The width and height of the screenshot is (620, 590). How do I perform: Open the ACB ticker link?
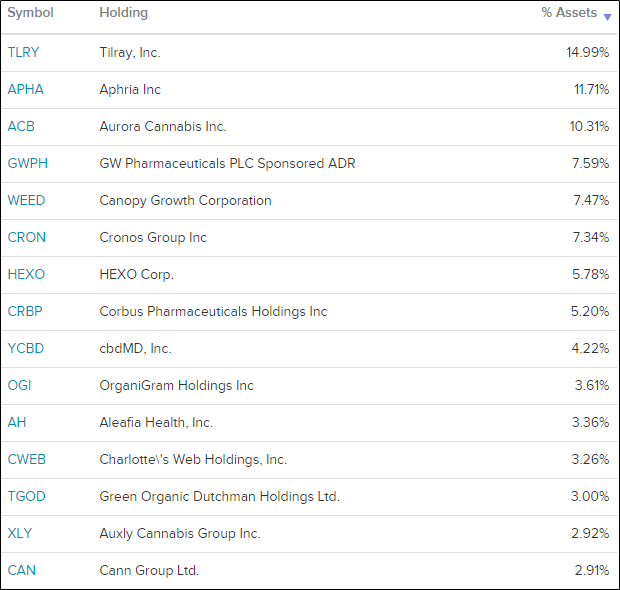pyautogui.click(x=21, y=127)
